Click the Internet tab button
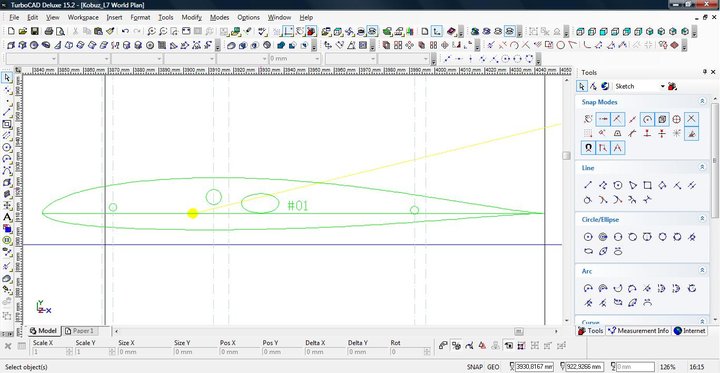720x373 pixels. (690, 331)
